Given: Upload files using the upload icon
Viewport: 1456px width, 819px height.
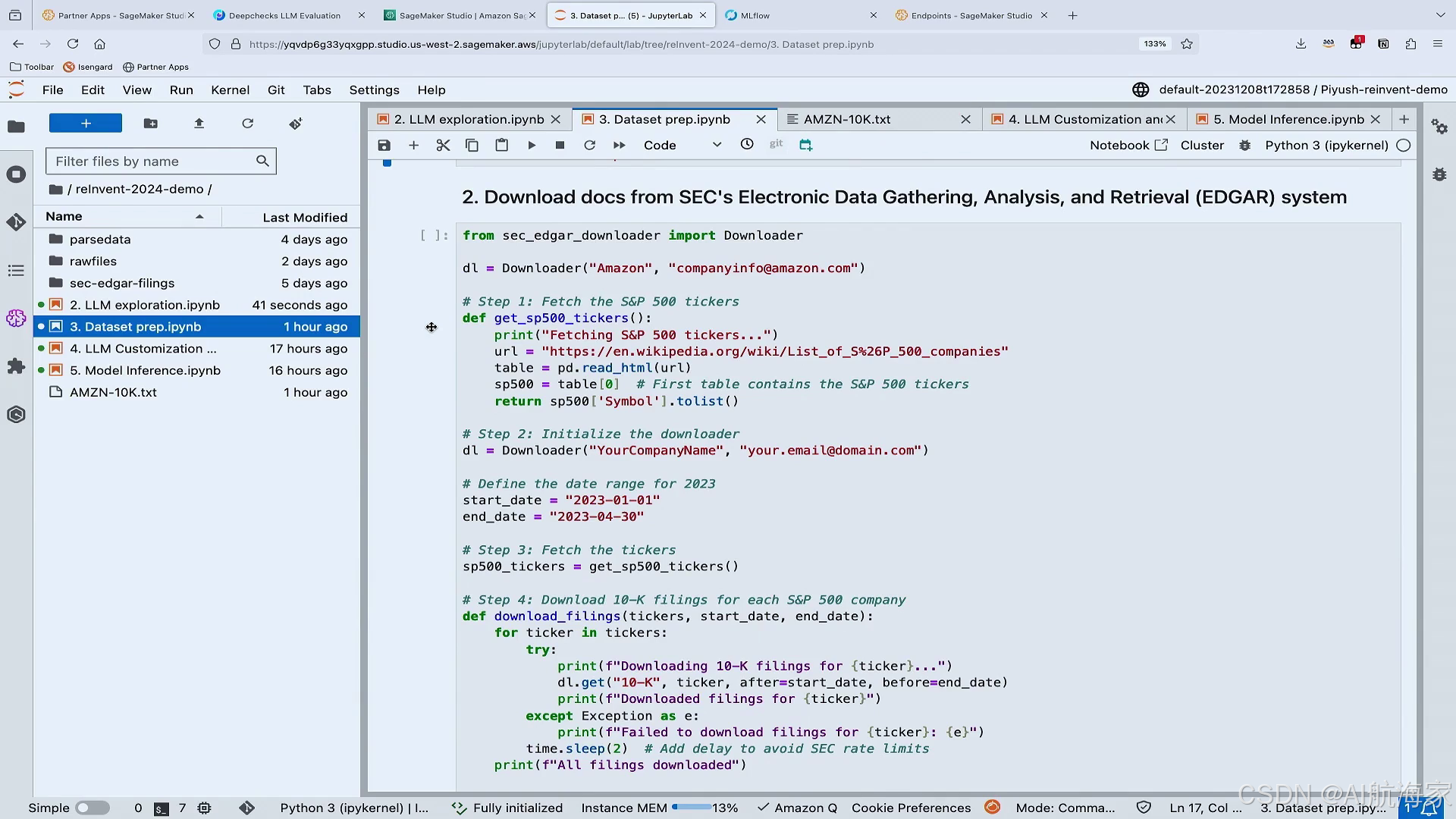Looking at the screenshot, I should (199, 123).
